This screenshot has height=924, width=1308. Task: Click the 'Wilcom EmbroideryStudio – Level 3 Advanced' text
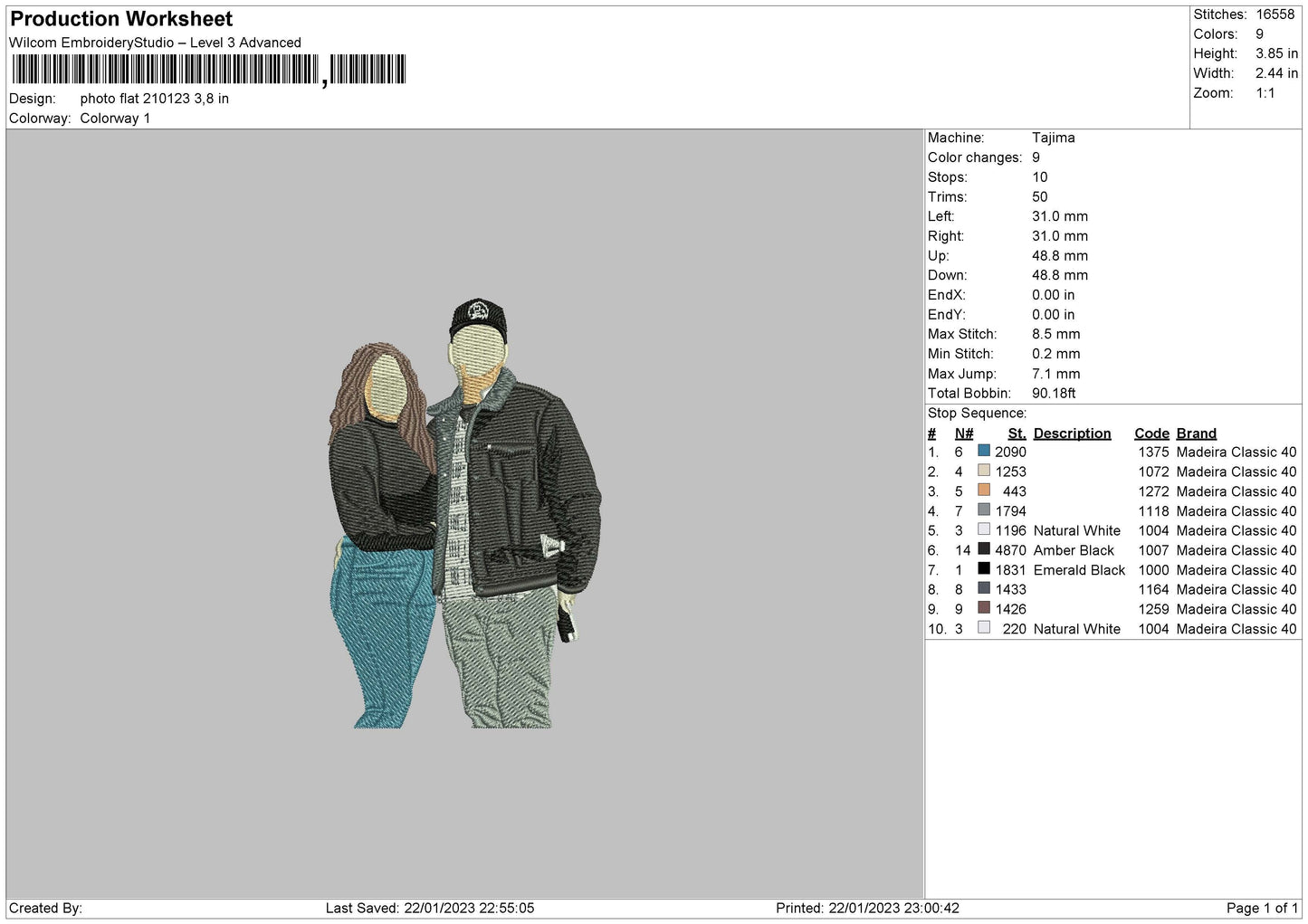(x=155, y=43)
